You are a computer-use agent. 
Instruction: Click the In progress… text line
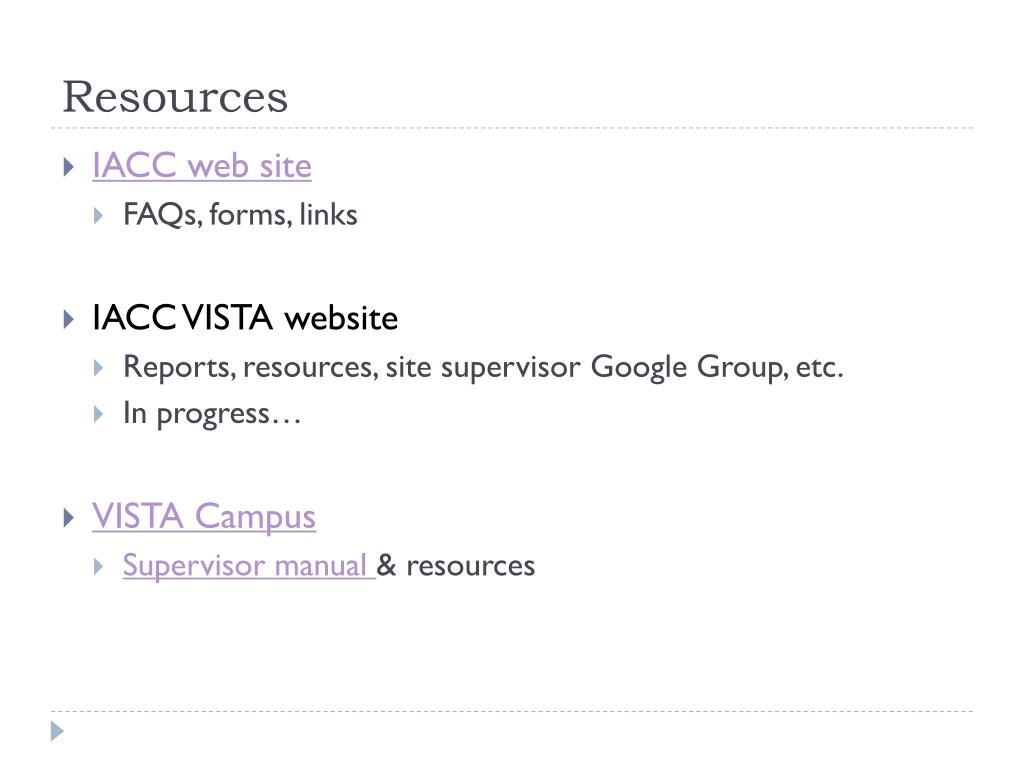coord(212,413)
